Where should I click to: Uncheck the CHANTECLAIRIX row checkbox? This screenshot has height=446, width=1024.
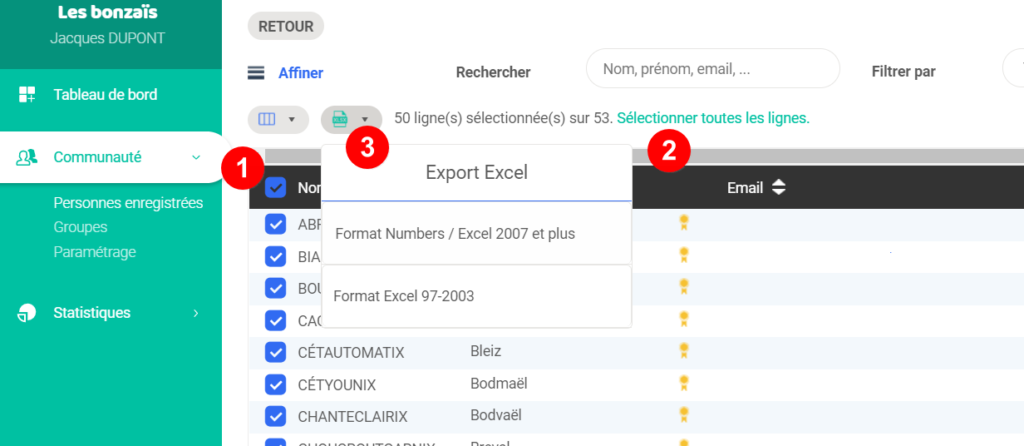(x=276, y=416)
